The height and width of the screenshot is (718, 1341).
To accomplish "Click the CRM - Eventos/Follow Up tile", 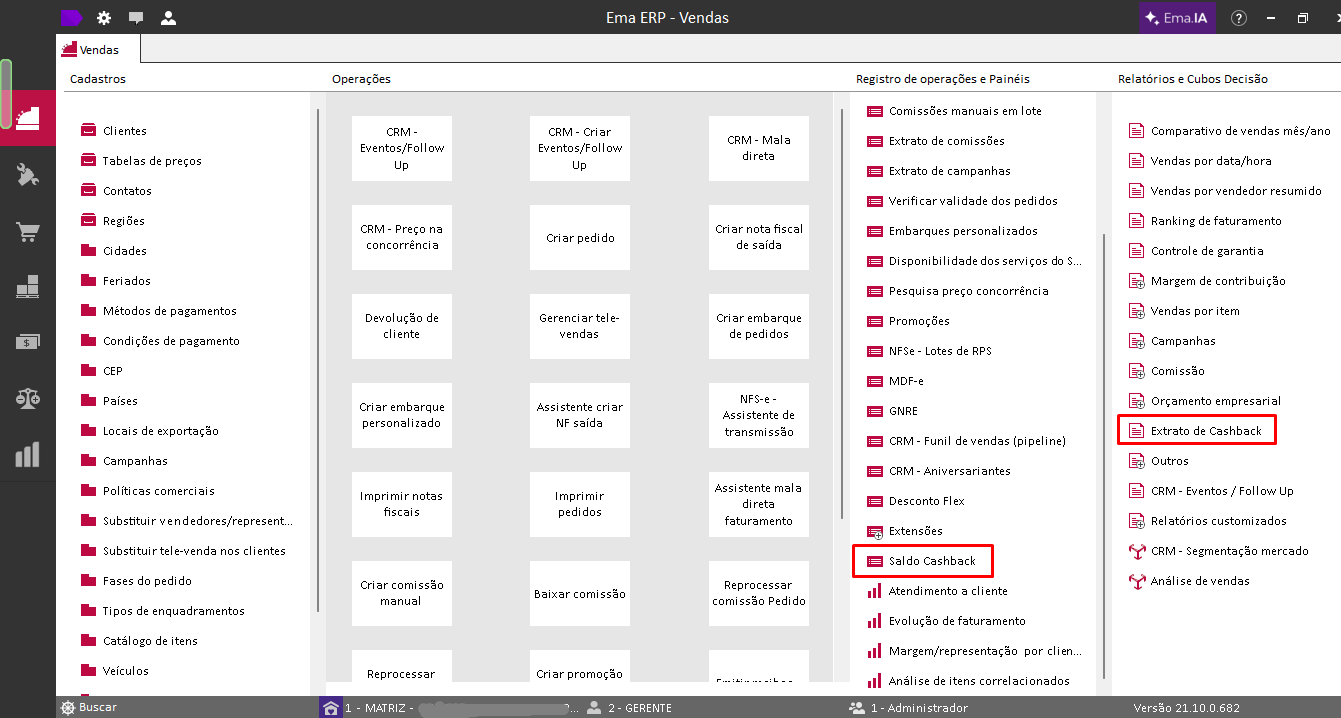I will [x=401, y=148].
